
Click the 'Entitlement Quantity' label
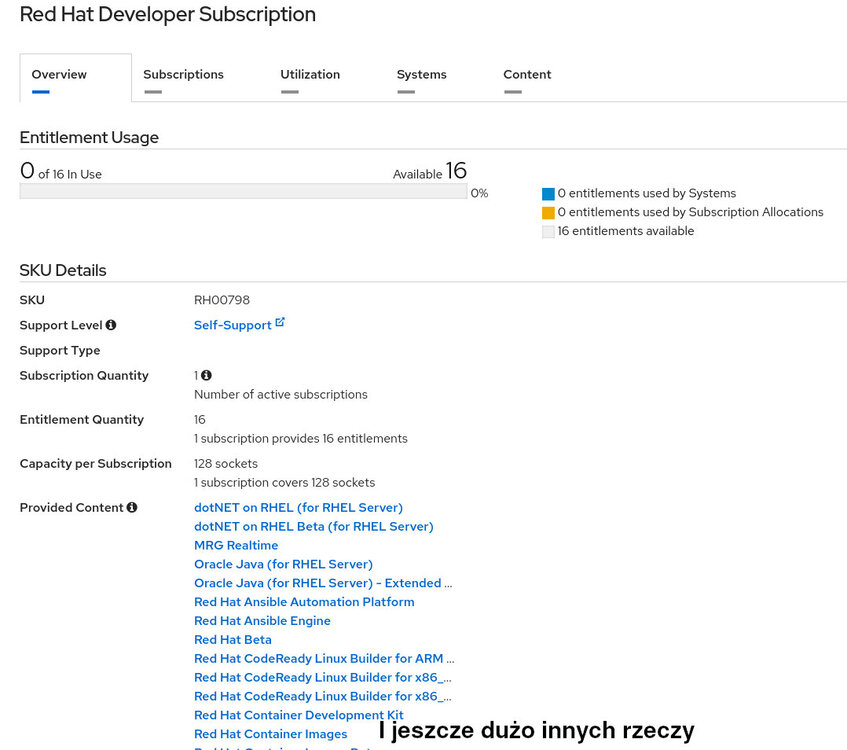pos(82,419)
